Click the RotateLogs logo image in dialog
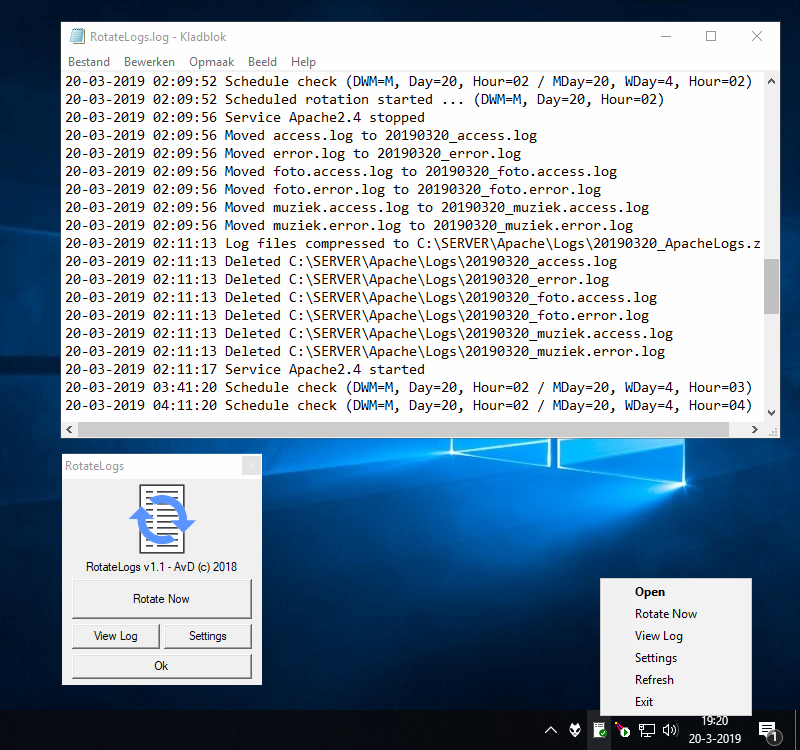Image resolution: width=800 pixels, height=750 pixels. (x=161, y=518)
